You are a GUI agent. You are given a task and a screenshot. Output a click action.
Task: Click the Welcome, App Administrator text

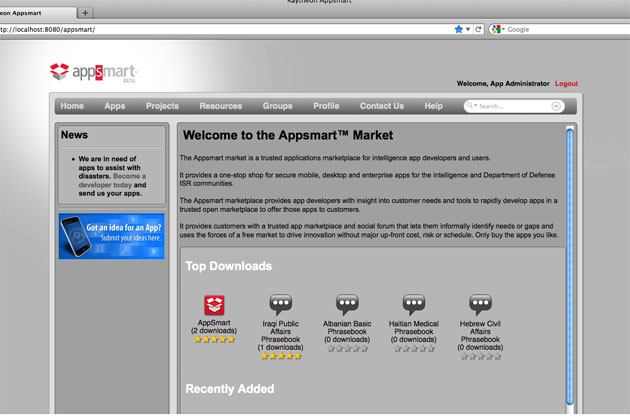point(503,84)
